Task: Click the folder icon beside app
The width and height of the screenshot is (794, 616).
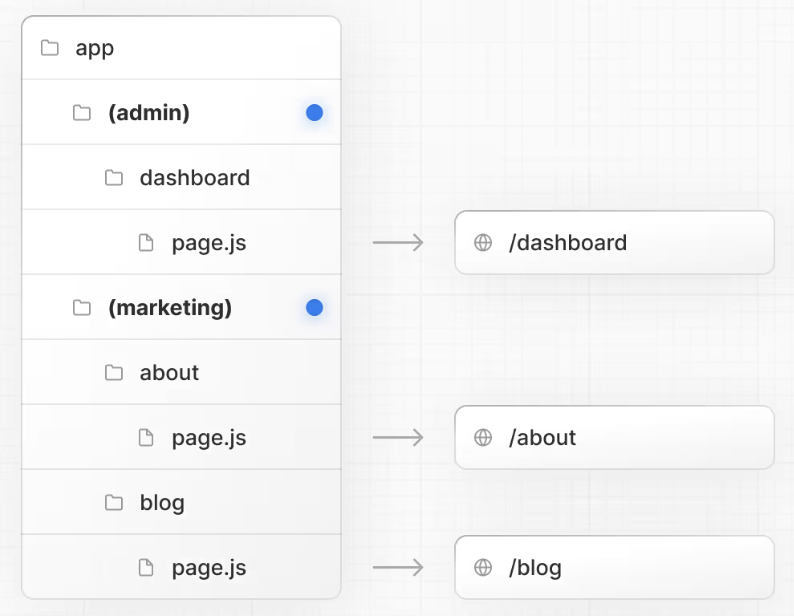Action: click(50, 48)
